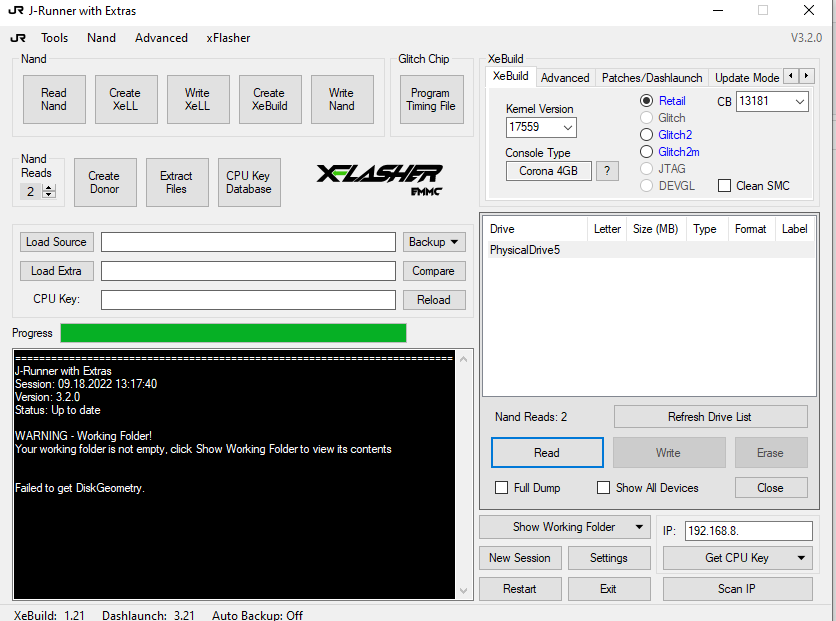The width and height of the screenshot is (836, 621).
Task: Click the console type help question button
Action: [x=607, y=171]
